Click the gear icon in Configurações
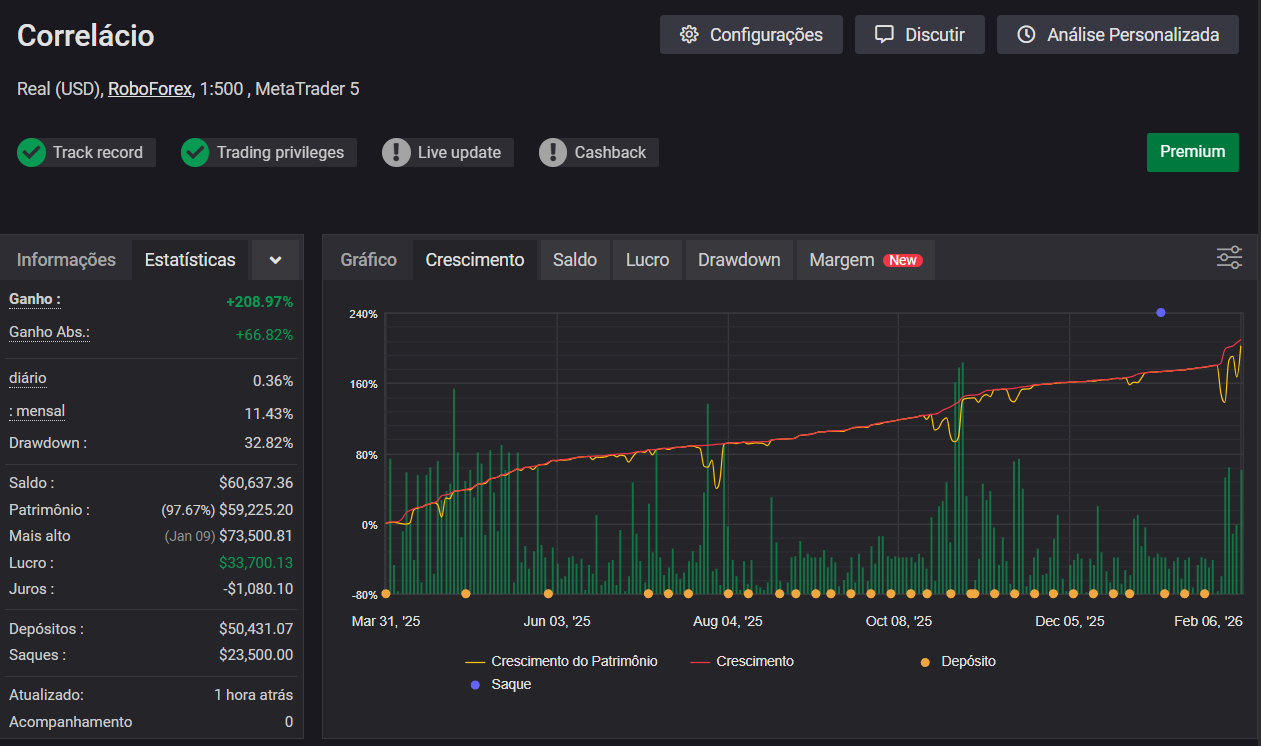Image resolution: width=1261 pixels, height=746 pixels. pos(689,35)
